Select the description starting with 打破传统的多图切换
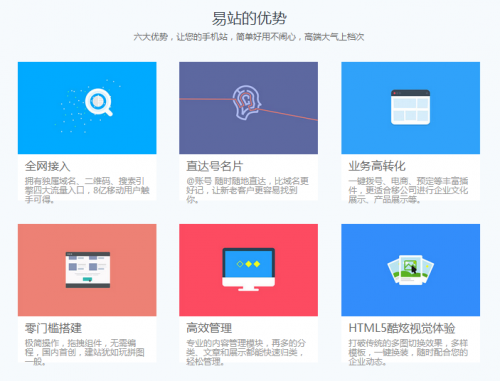The height and width of the screenshot is (381, 500). click(408, 352)
